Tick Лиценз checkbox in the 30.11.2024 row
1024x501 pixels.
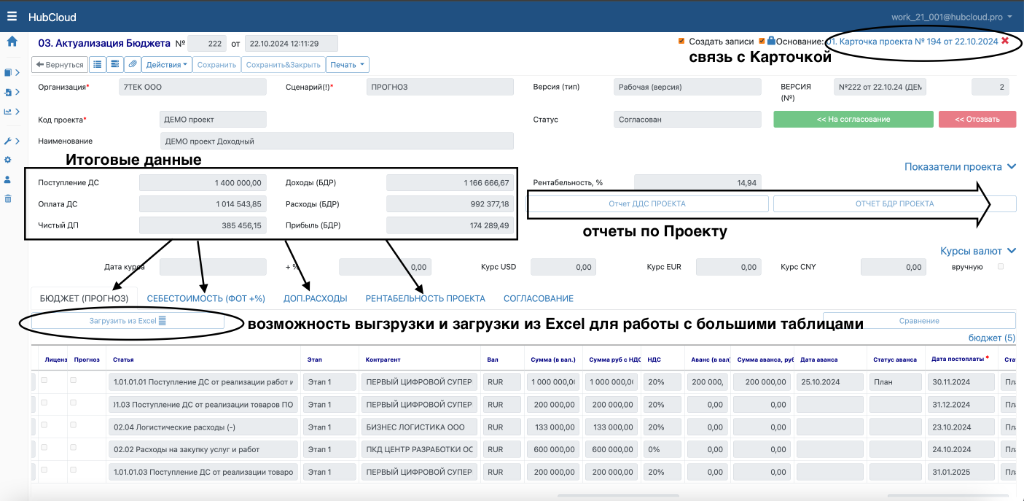(44, 380)
